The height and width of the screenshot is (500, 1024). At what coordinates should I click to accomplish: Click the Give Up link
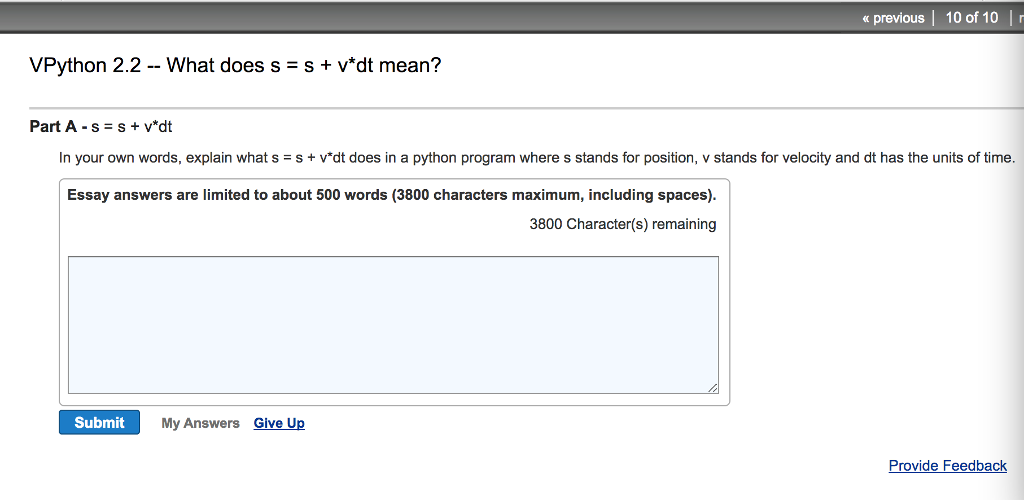(279, 423)
